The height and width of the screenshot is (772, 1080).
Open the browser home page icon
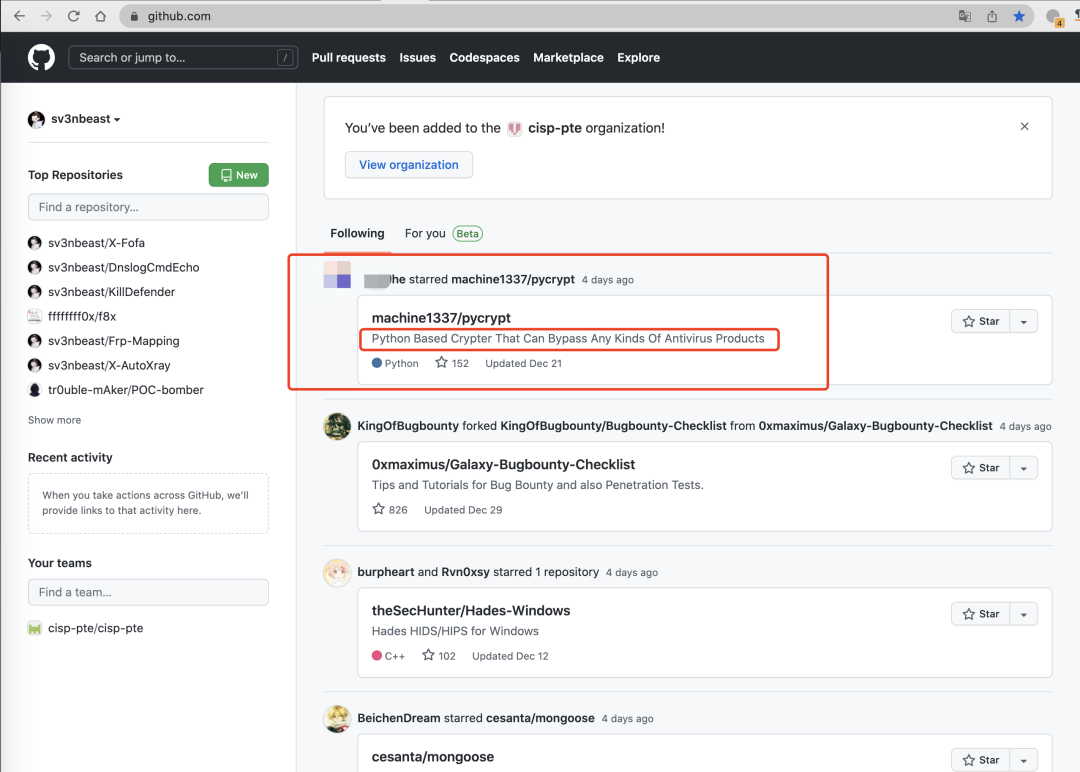[x=101, y=16]
